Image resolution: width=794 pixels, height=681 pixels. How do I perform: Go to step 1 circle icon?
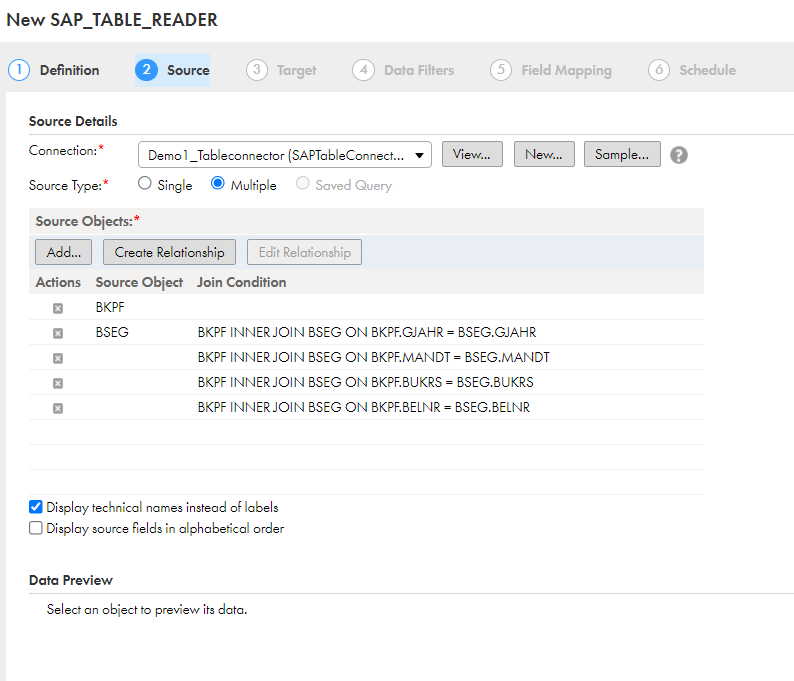19,70
